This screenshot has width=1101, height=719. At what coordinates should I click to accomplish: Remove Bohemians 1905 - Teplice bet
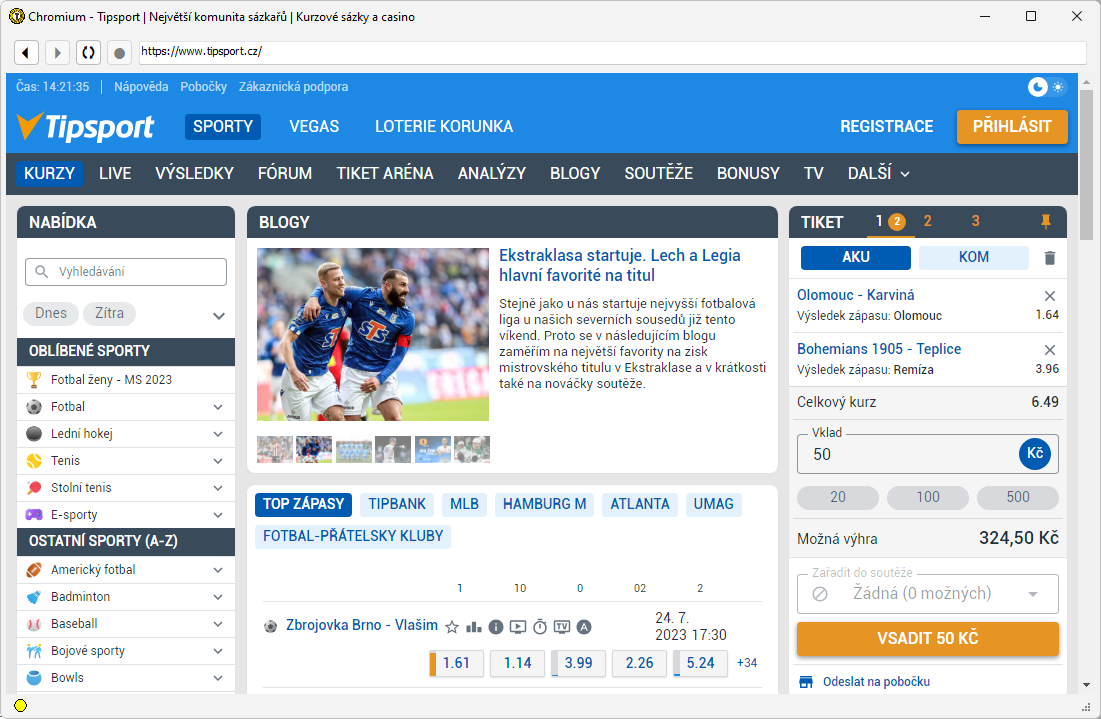pos(1050,350)
